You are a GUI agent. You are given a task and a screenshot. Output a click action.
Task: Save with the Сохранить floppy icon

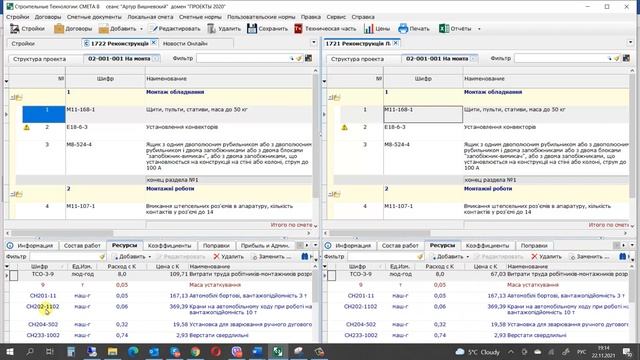point(252,29)
